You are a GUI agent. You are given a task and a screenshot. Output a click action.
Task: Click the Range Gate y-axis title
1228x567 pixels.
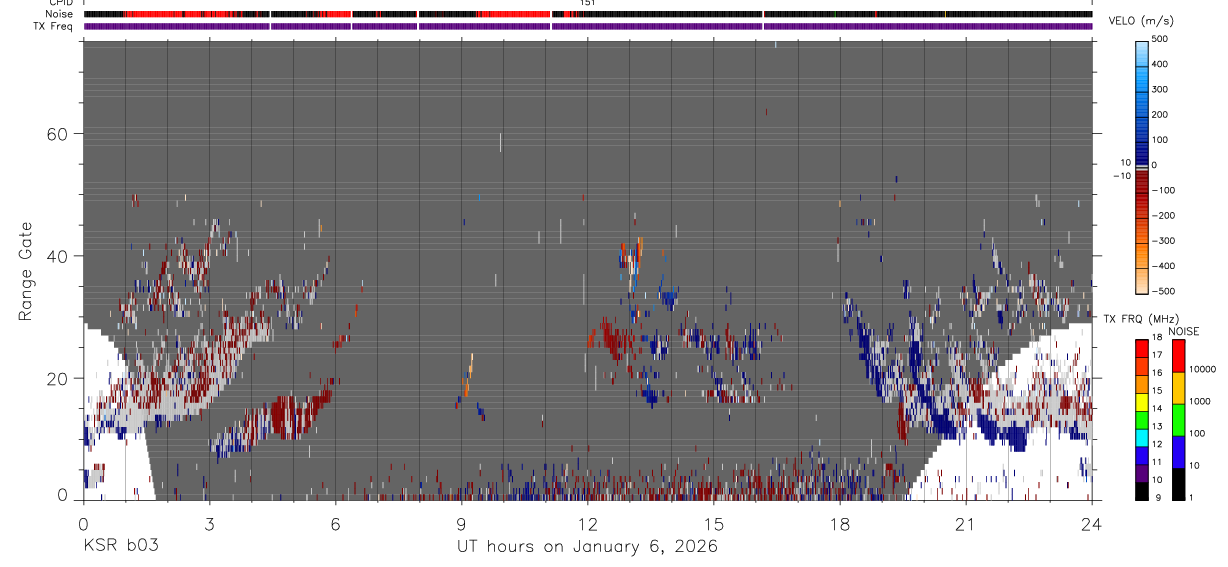(x=25, y=273)
